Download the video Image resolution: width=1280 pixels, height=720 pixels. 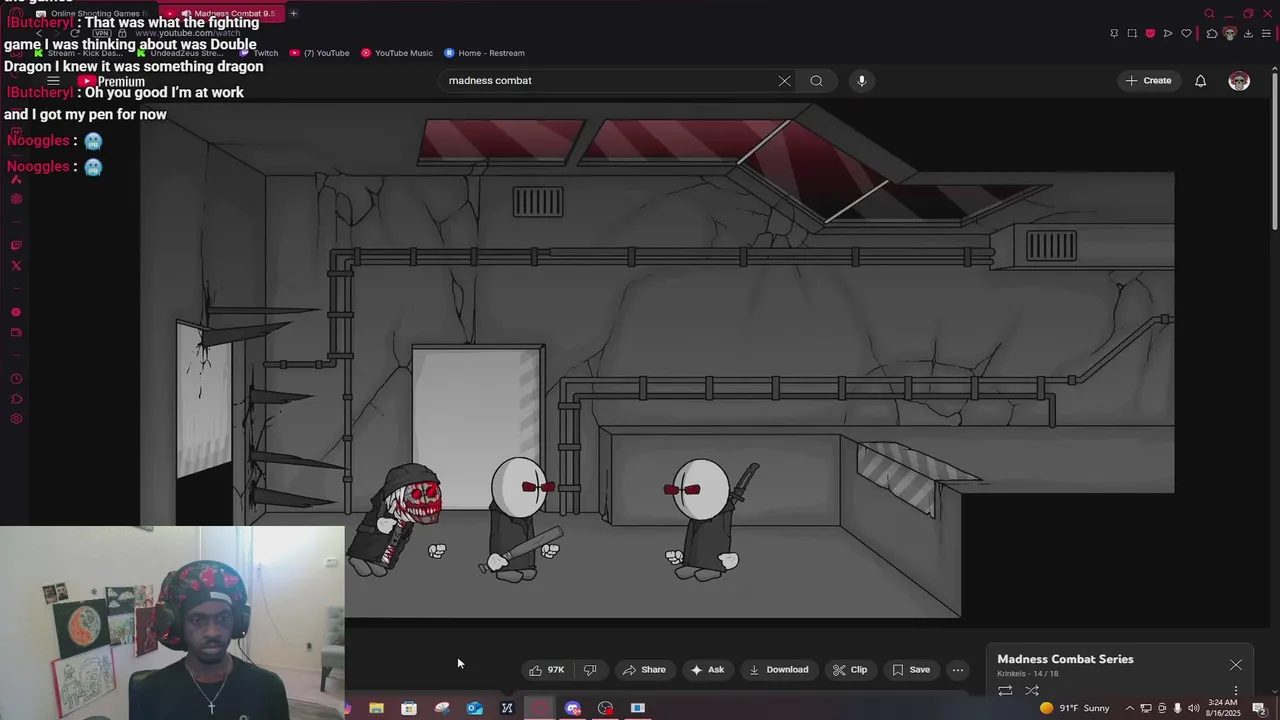point(779,670)
